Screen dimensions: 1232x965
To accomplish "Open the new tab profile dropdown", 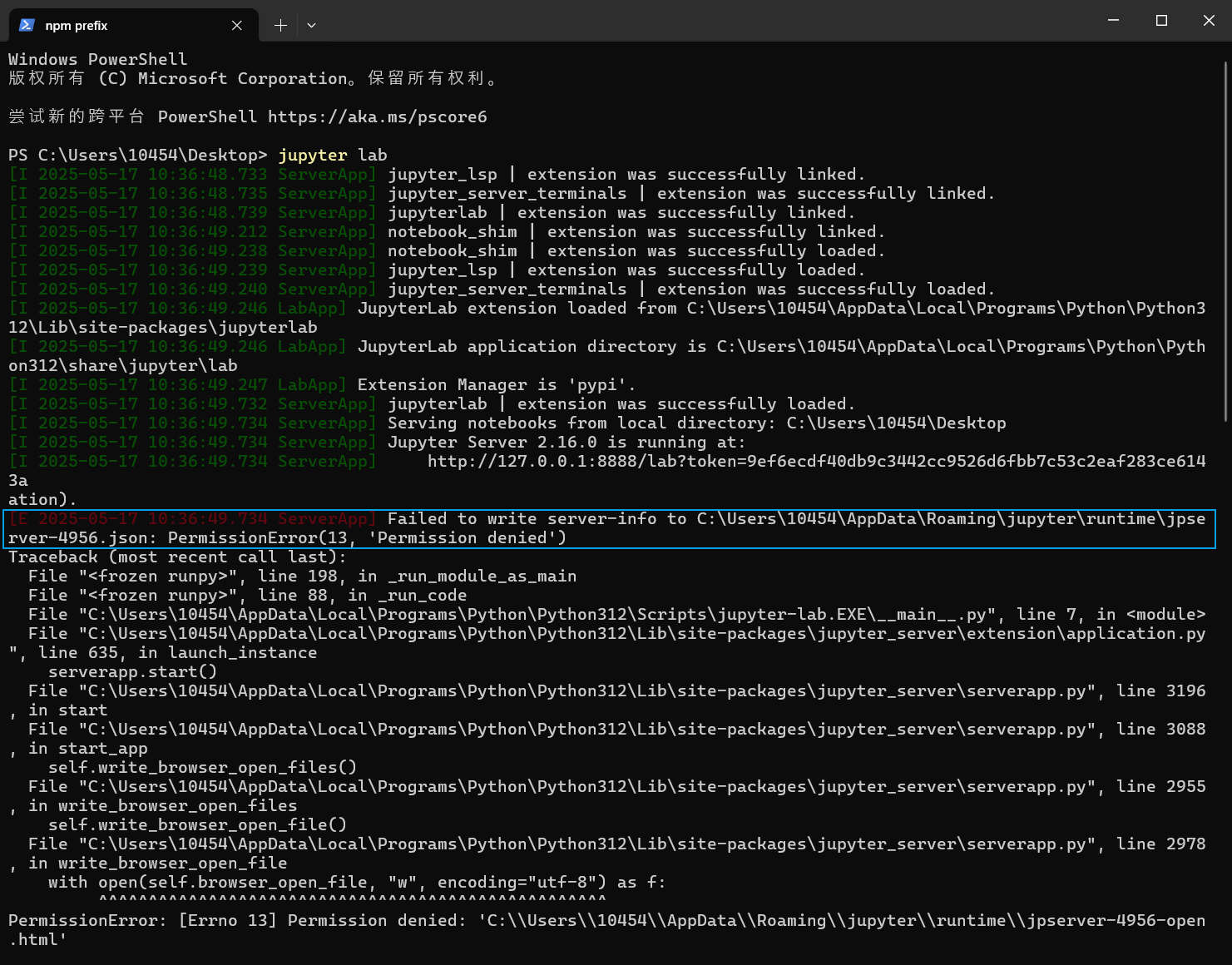I will coord(311,26).
